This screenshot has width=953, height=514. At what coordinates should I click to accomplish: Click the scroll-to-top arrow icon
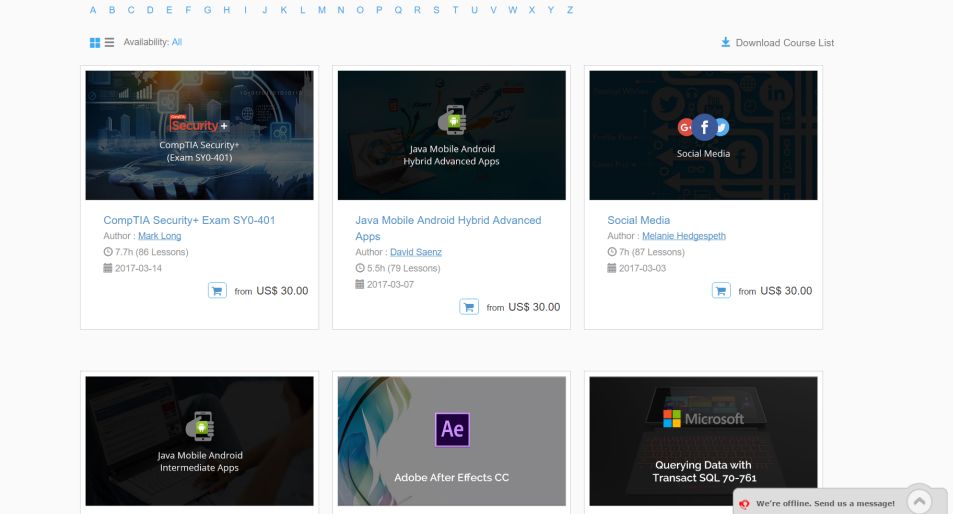(919, 501)
